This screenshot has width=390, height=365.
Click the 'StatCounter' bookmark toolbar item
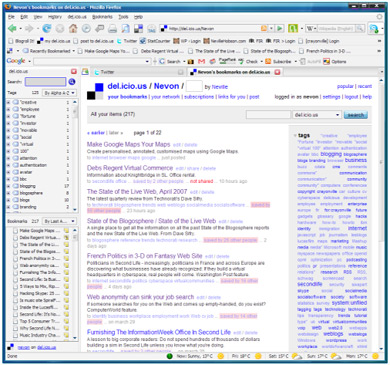pos(155,41)
